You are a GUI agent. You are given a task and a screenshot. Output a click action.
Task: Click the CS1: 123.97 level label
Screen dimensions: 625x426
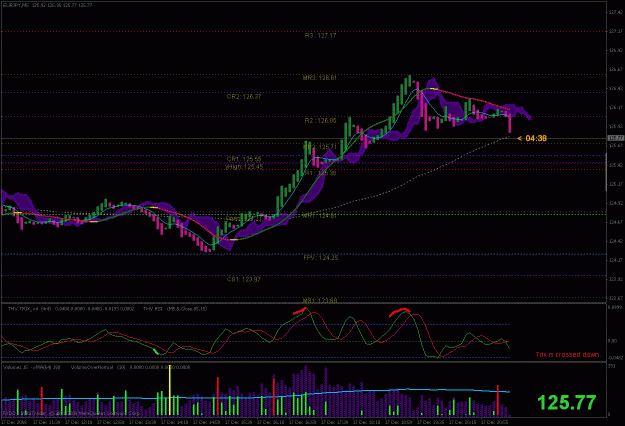pyautogui.click(x=244, y=279)
